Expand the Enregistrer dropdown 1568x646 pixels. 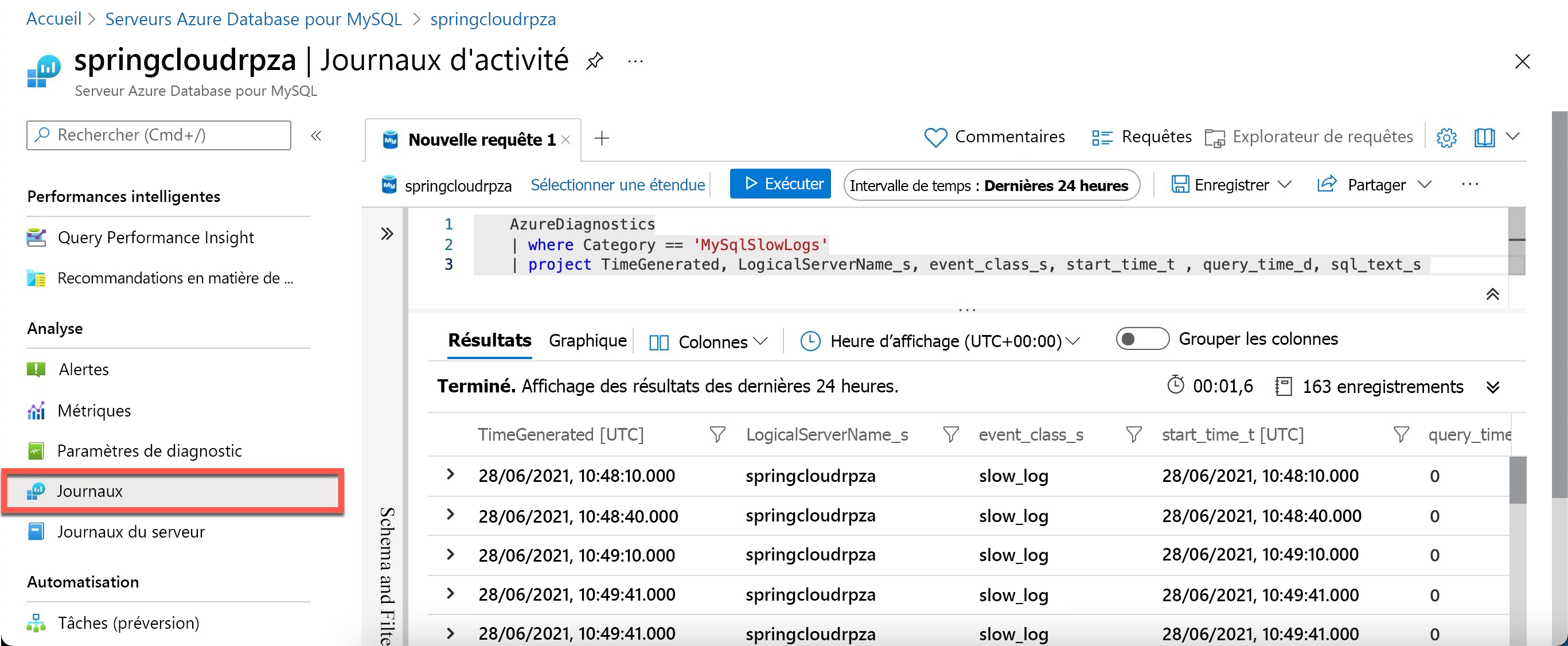click(1284, 185)
